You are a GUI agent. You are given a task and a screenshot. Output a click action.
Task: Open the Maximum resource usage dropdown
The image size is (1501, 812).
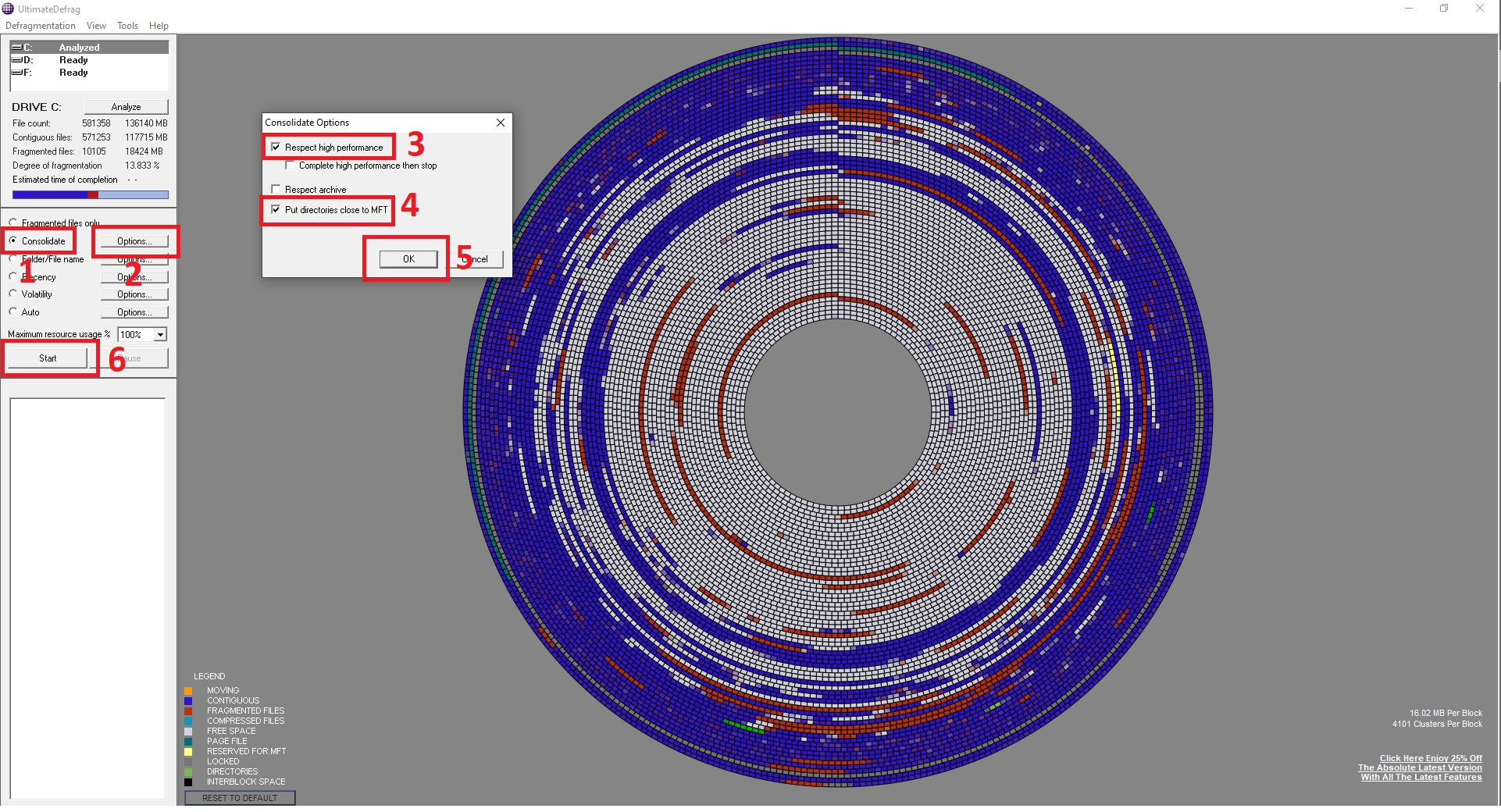[x=160, y=335]
